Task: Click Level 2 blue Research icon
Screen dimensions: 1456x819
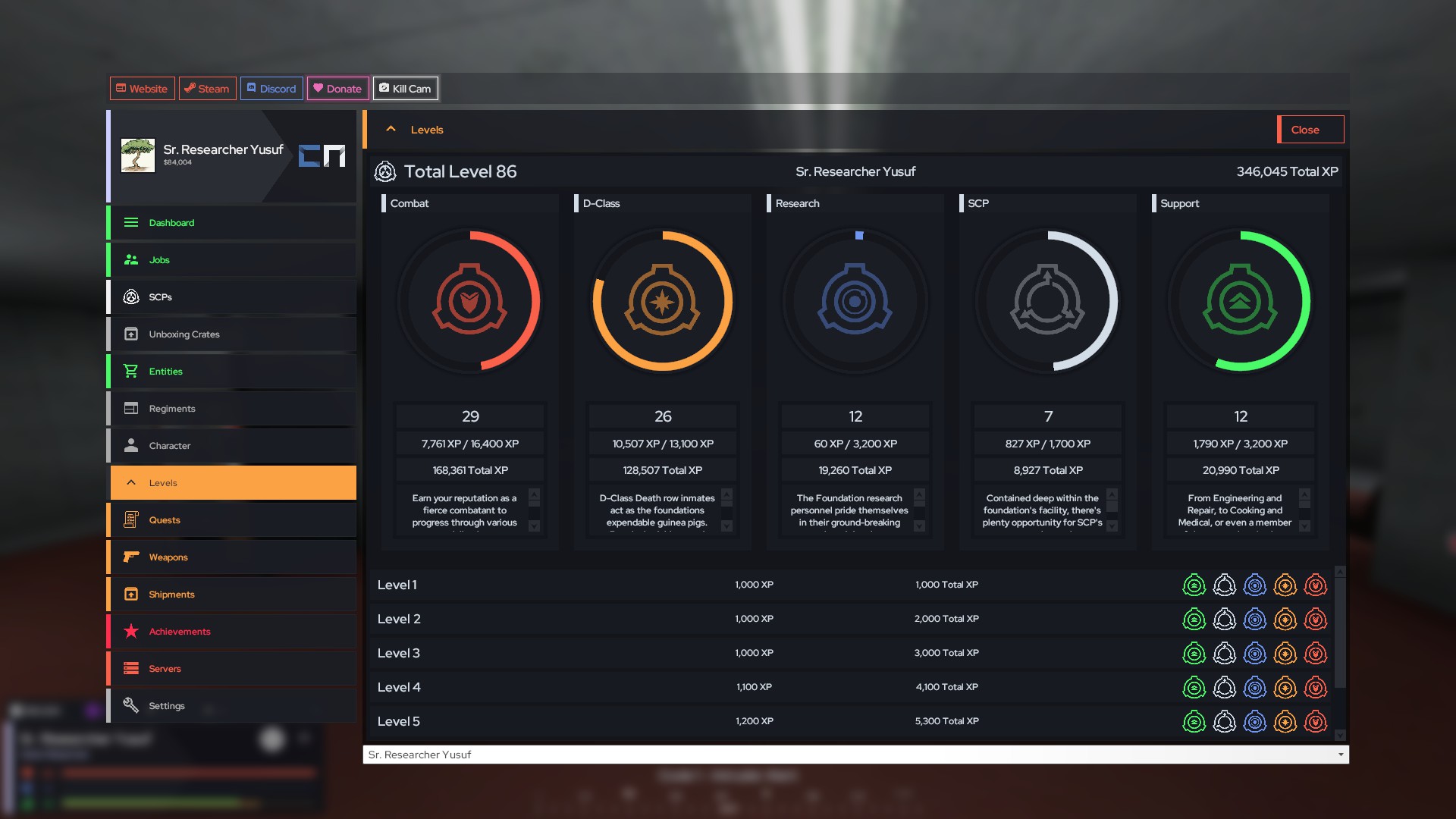Action: (1255, 619)
